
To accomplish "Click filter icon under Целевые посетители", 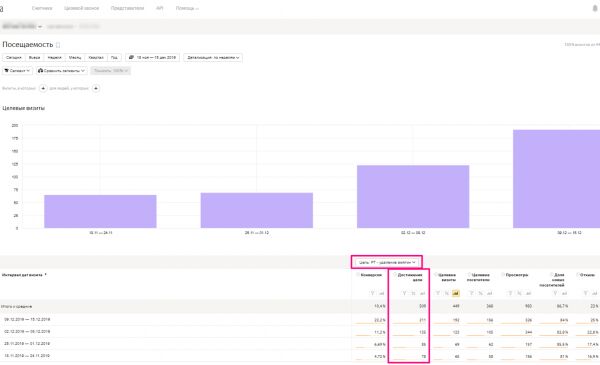I will tap(471, 293).
